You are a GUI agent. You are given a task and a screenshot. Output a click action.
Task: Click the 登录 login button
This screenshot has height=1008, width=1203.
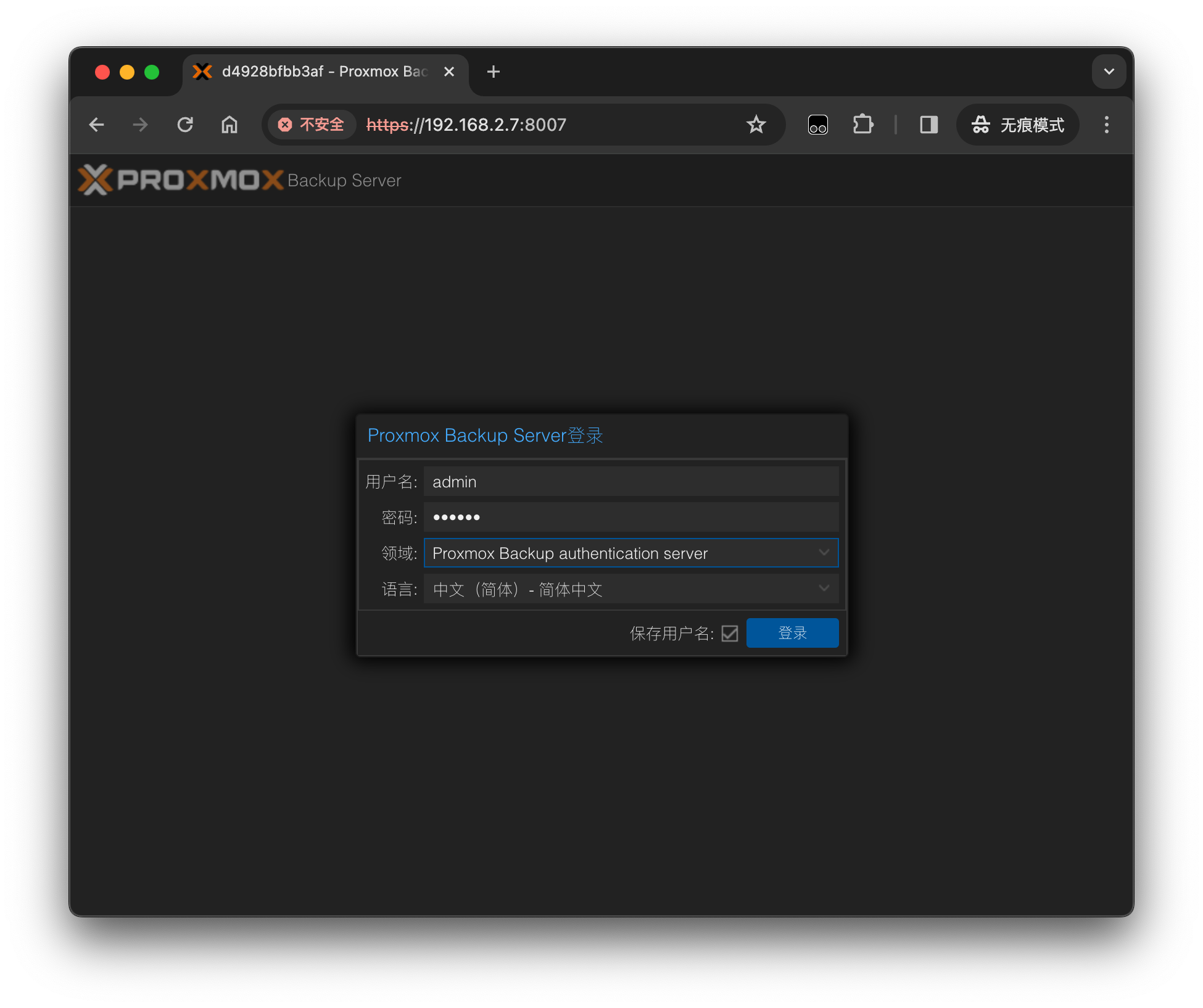(x=792, y=632)
